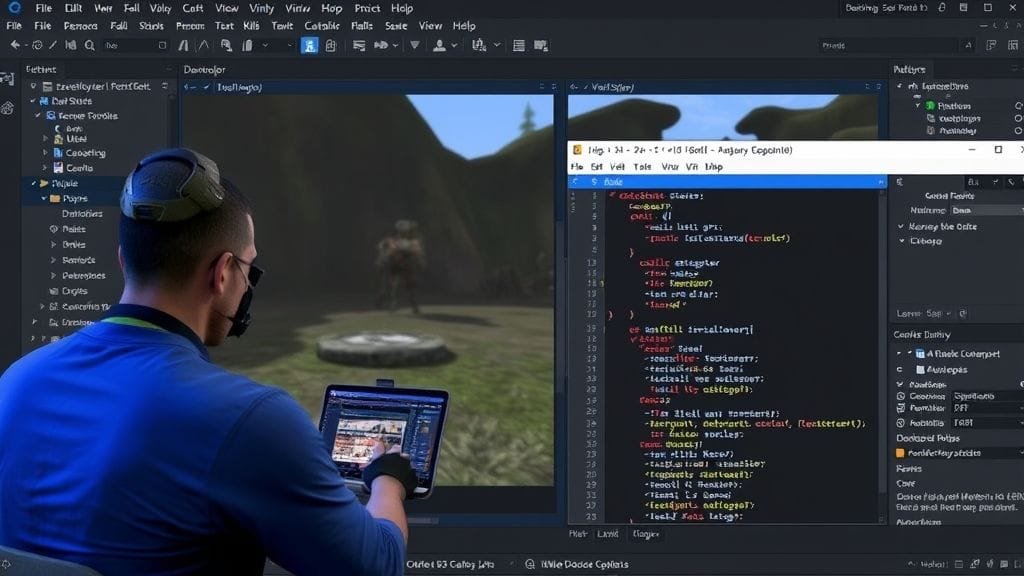
Task: Click the "Hist" tab below the code editor
Action: [x=579, y=535]
